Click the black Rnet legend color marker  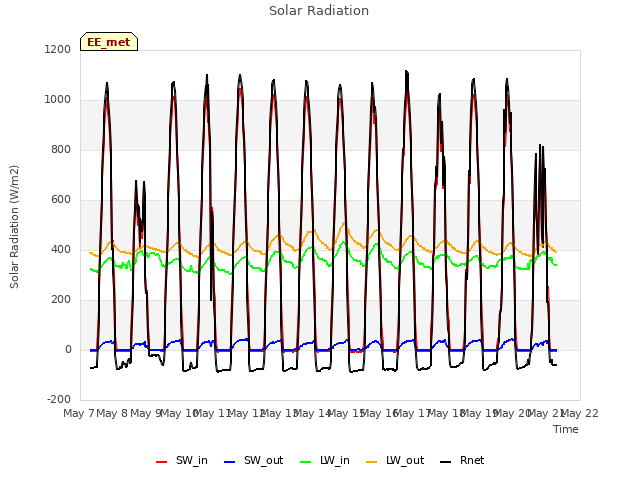(446, 462)
